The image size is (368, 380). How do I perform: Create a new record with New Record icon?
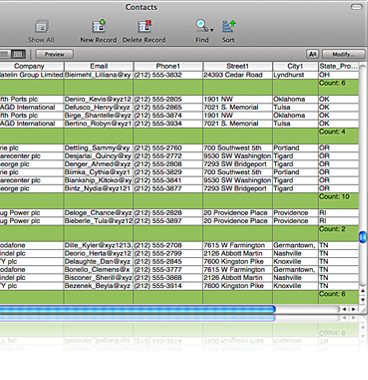(x=99, y=26)
